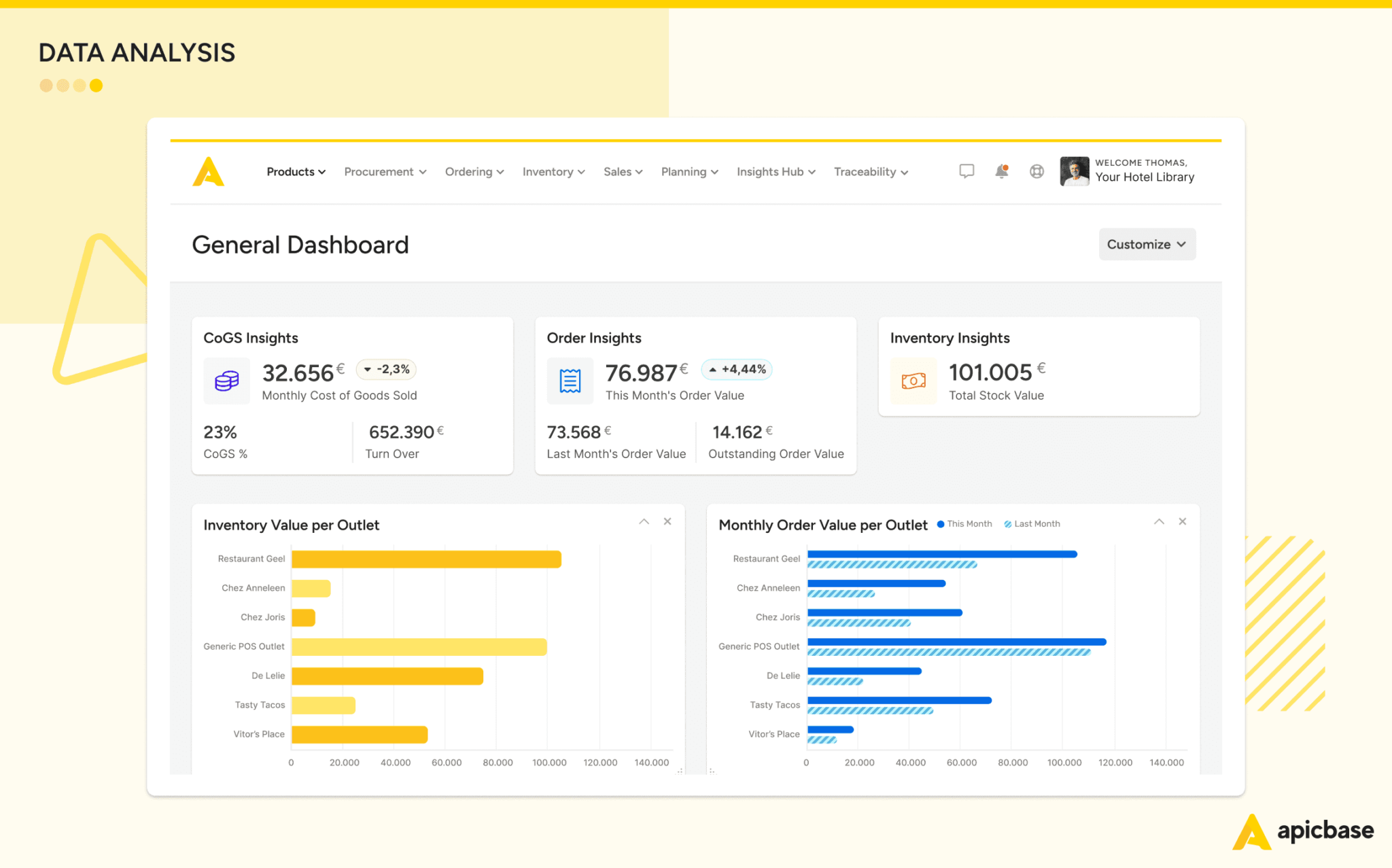Click the Apicbase logo in the navbar
The image size is (1392, 868).
click(x=209, y=171)
